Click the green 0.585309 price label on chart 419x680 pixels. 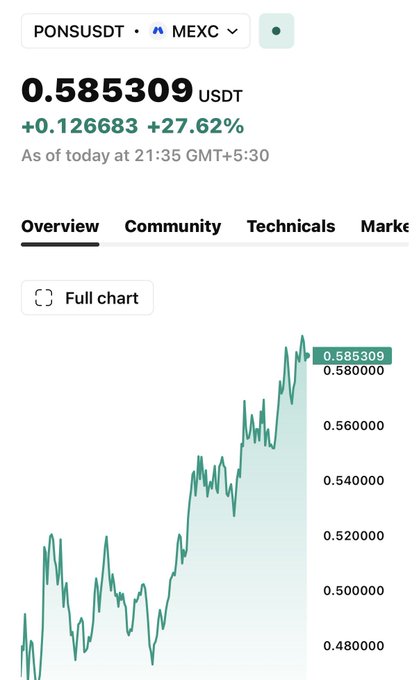[x=352, y=356]
